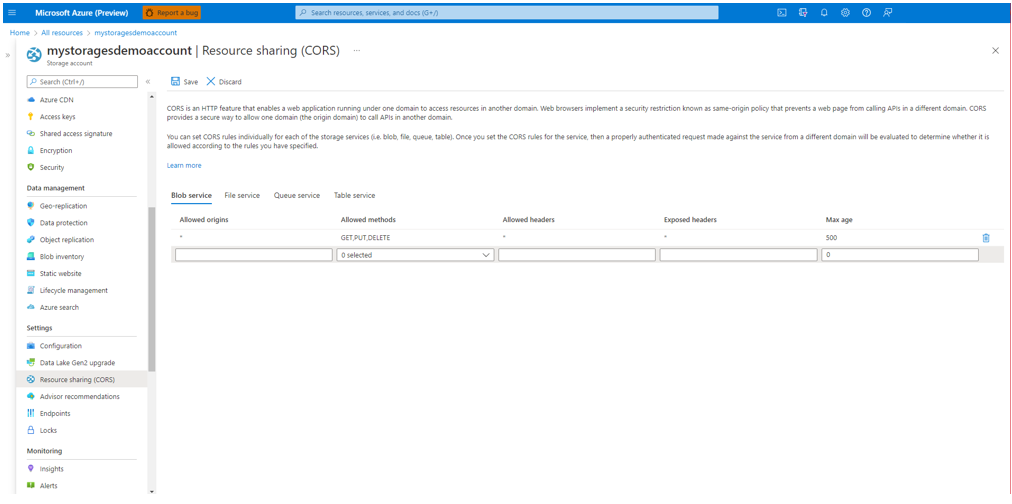Screen dimensions: 1012x504
Task: Switch to the File service tab
Action: click(x=242, y=195)
